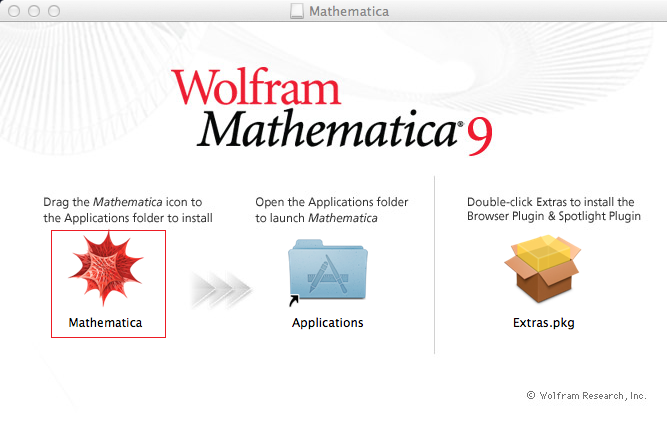667x421 pixels.
Task: Click the Applications folder label text
Action: pos(328,323)
